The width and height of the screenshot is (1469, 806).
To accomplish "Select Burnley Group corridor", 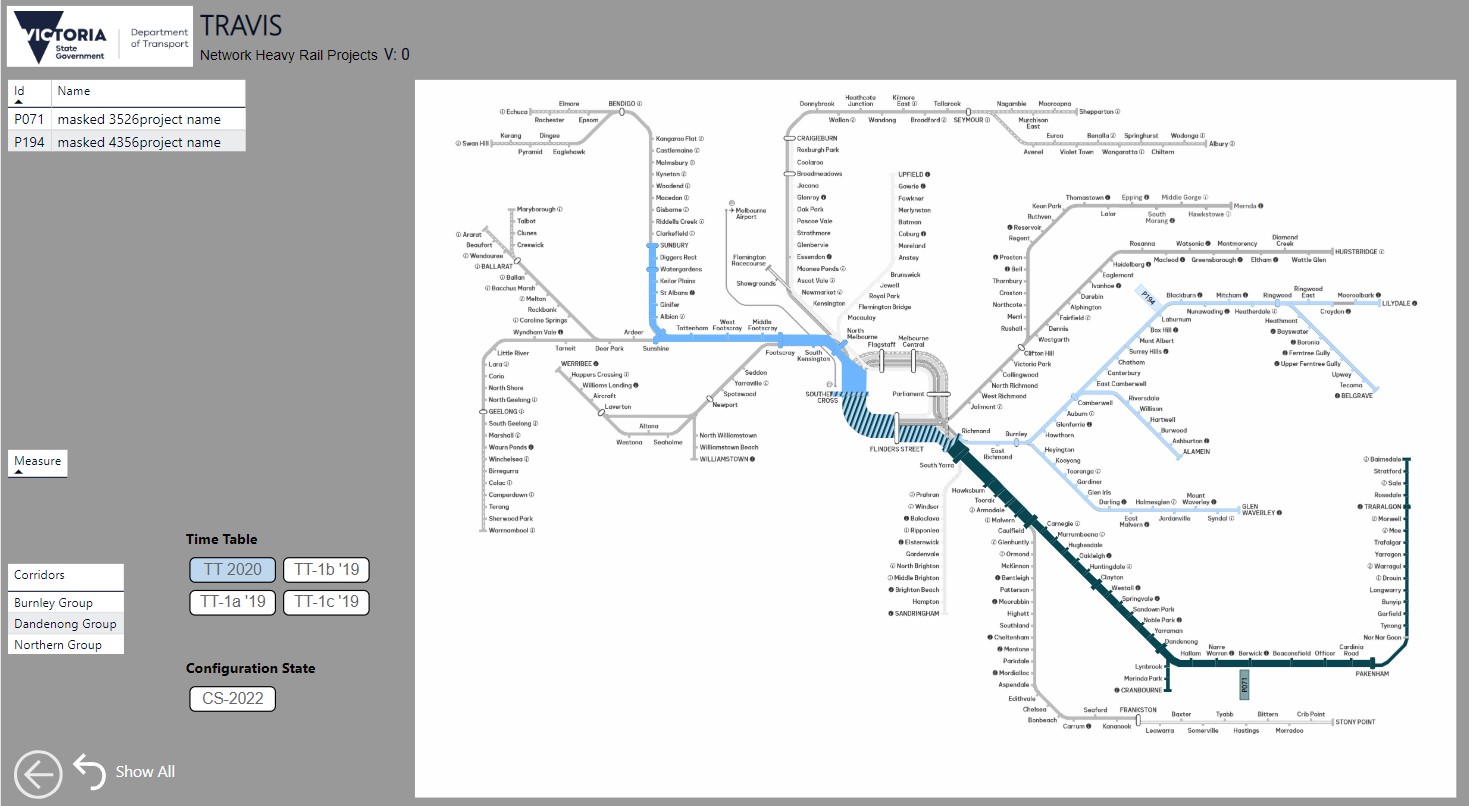I will tap(54, 603).
